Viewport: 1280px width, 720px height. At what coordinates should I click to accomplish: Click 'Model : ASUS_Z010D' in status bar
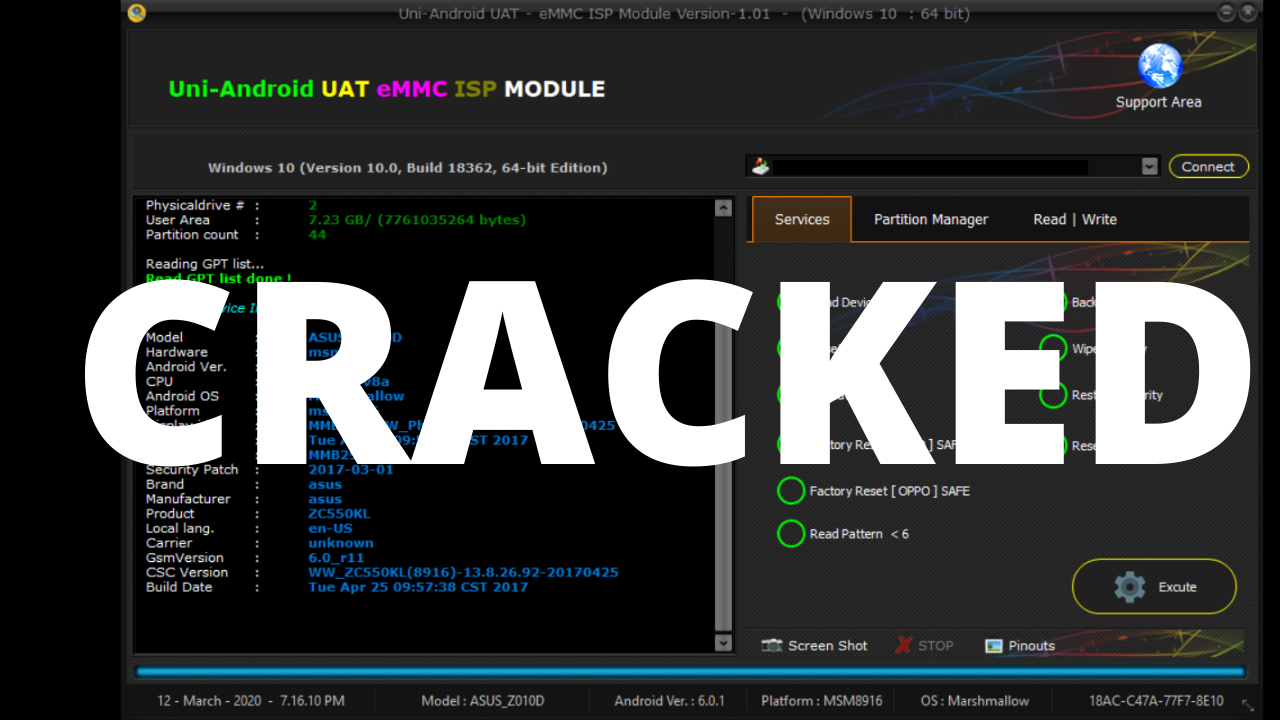click(x=483, y=701)
